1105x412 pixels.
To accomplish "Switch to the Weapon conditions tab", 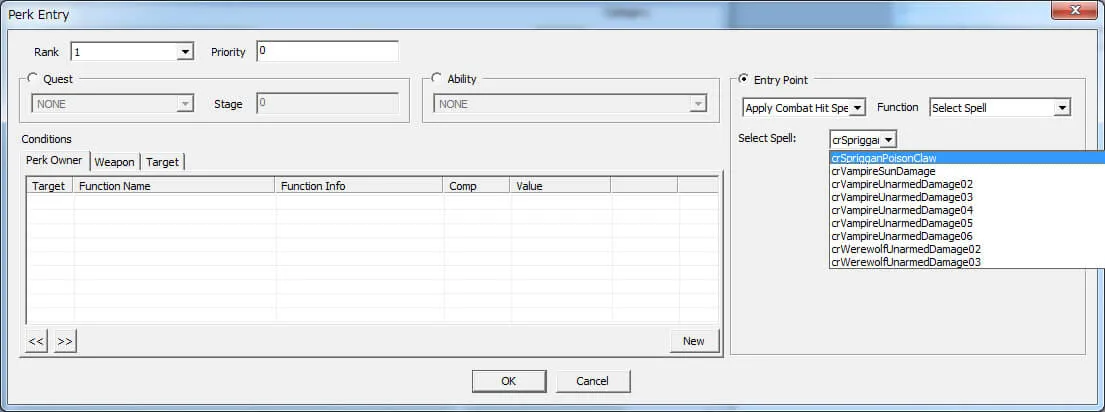I will pos(115,162).
